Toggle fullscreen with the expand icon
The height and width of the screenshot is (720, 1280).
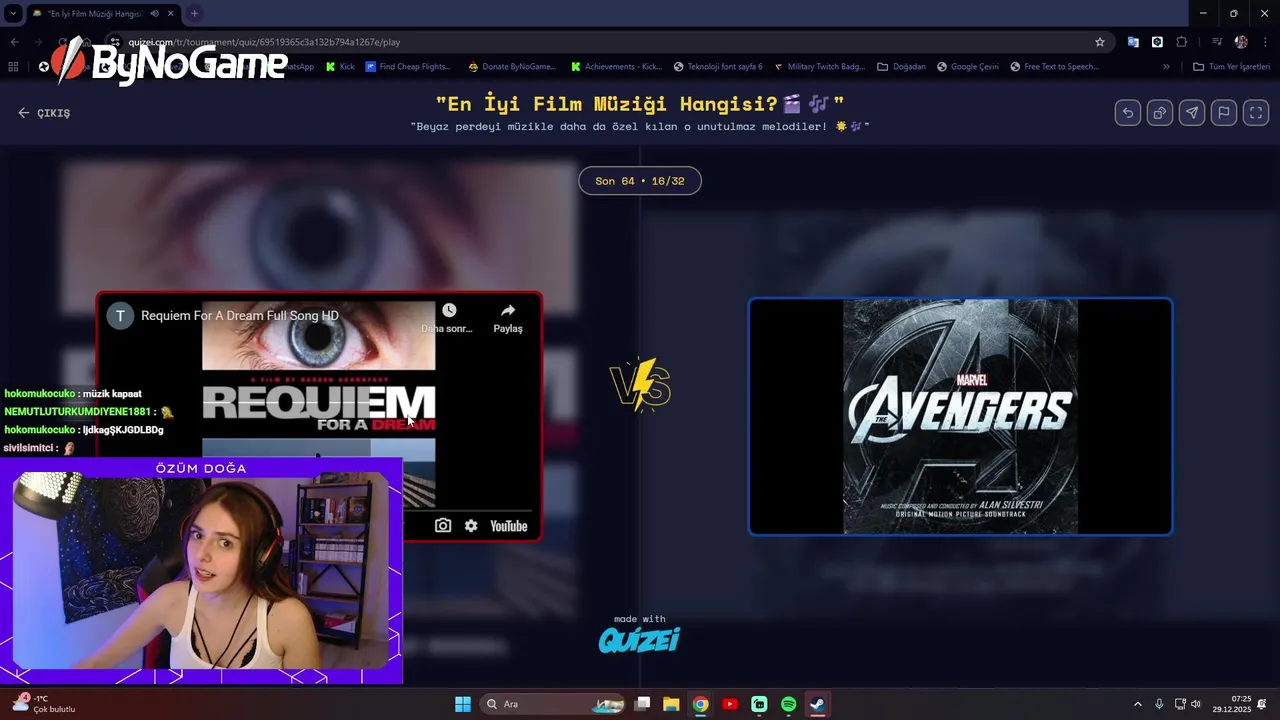click(1256, 113)
